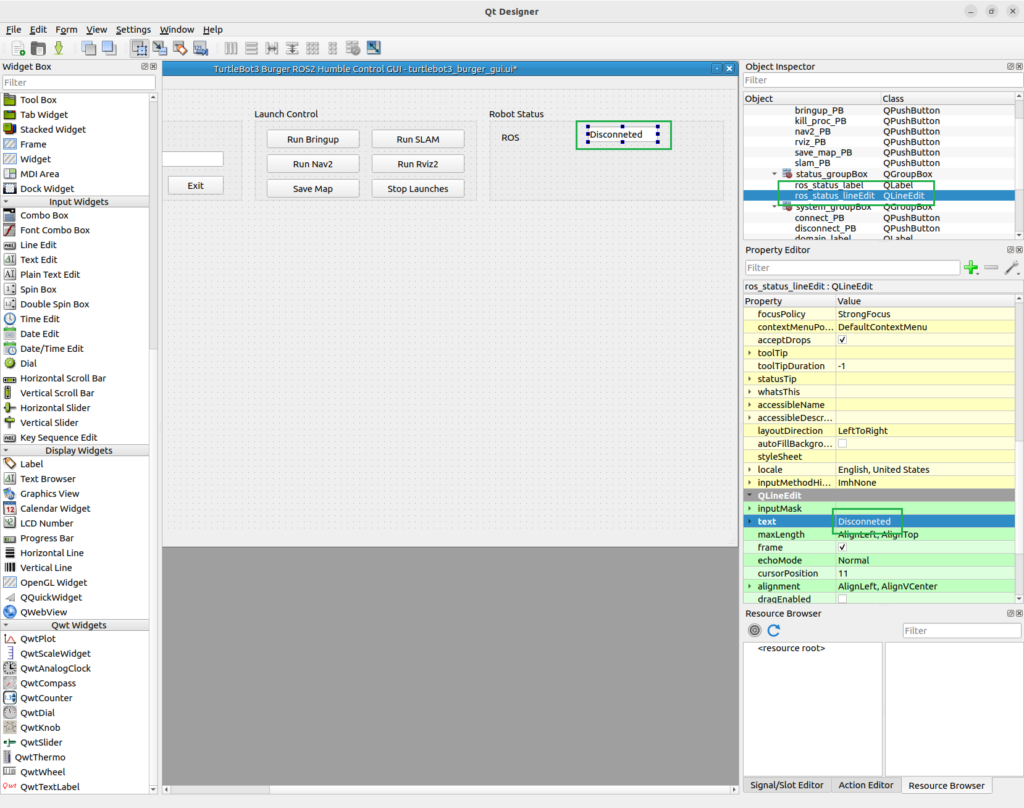This screenshot has width=1024, height=808.
Task: Focus the Widget Box filter field
Action: (78, 82)
